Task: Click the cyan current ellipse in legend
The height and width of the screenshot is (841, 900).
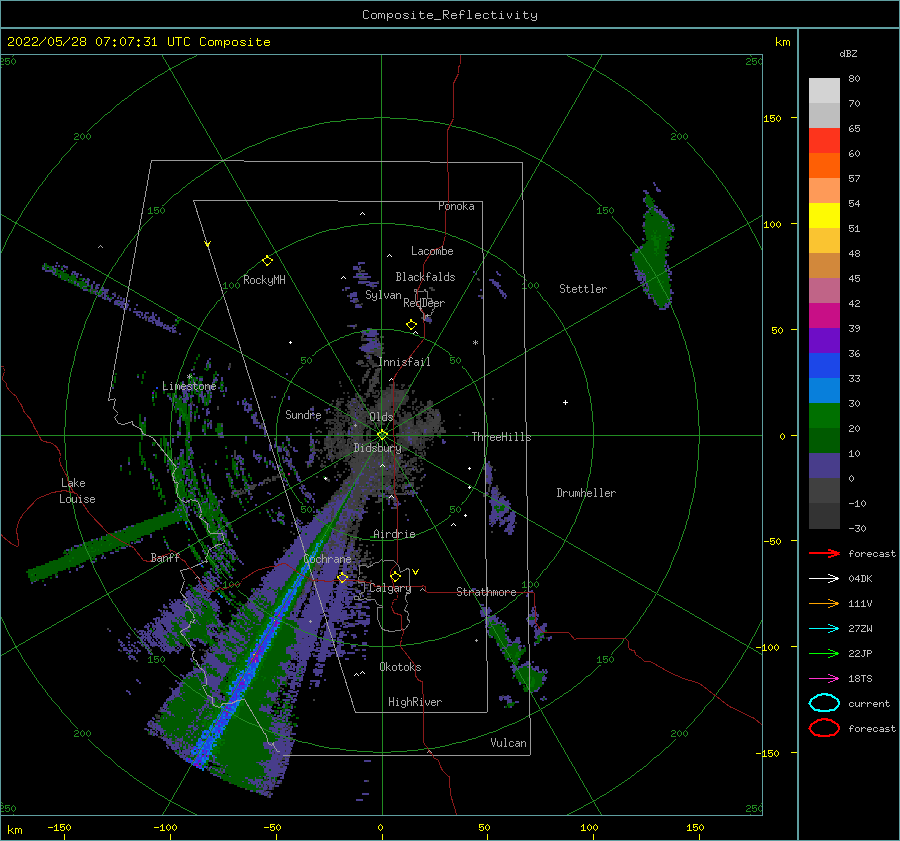Action: coord(824,703)
